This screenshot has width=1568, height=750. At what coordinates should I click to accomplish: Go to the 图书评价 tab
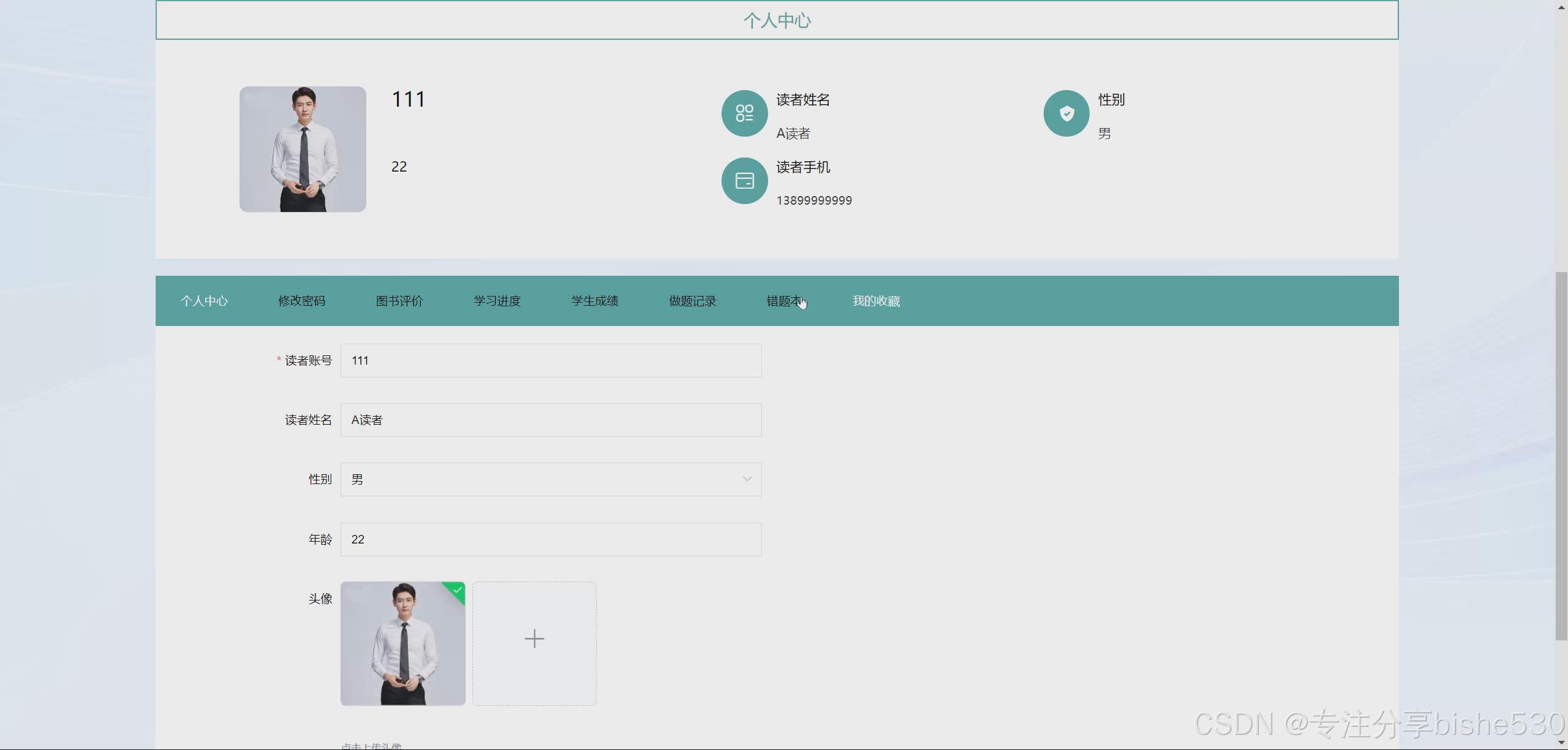point(399,301)
